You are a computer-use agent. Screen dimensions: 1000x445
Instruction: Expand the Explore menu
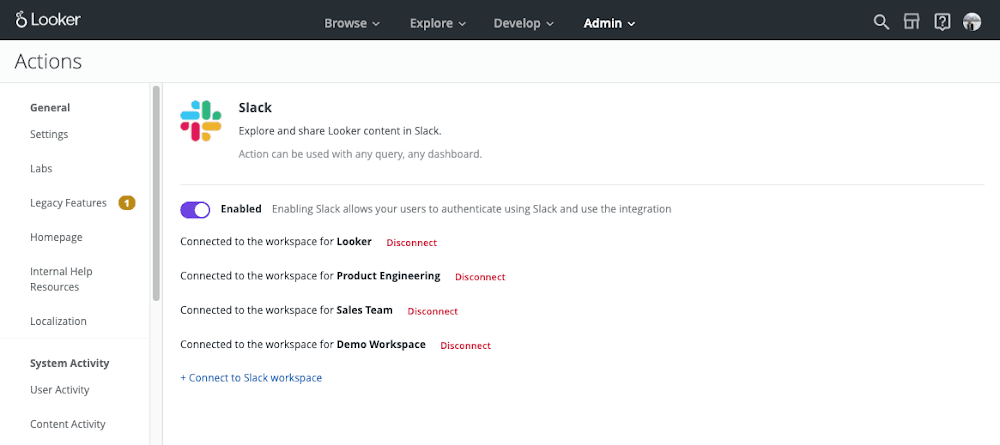(x=438, y=24)
